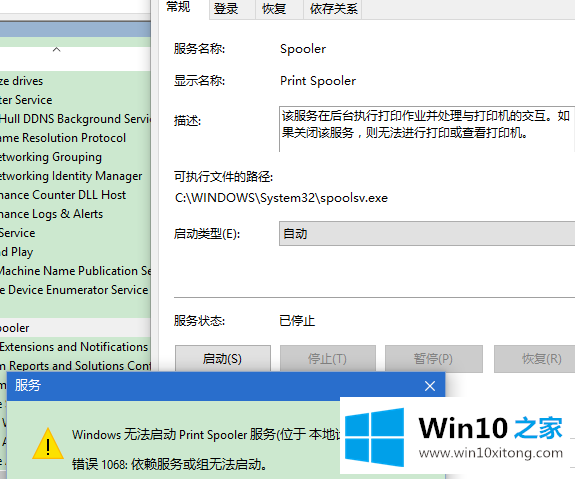Viewport: 575px width, 479px height.
Task: Open the 启动类型 dropdown showing 自动
Action: 427,233
